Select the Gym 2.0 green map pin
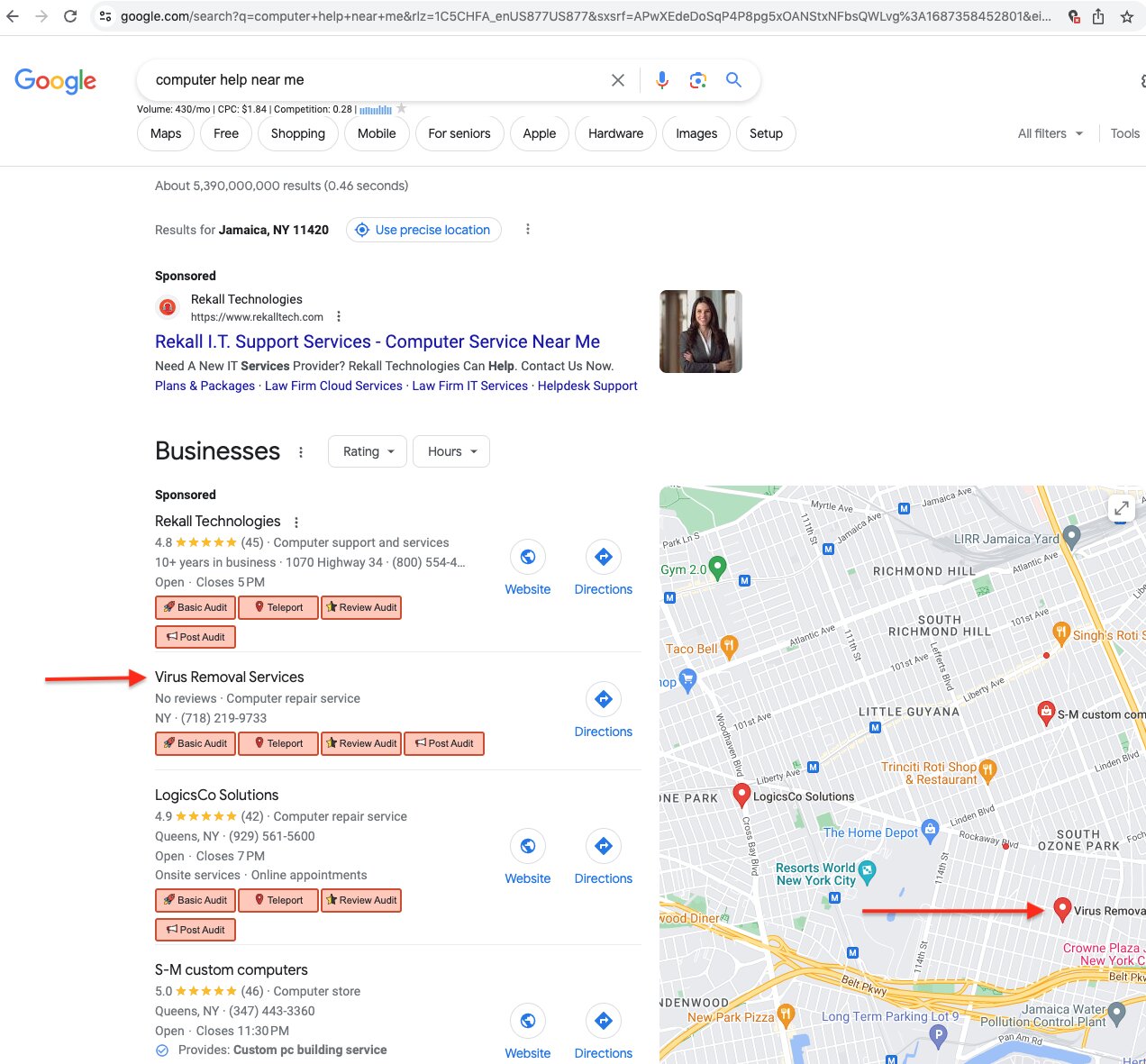The height and width of the screenshot is (1064, 1146). tap(718, 568)
